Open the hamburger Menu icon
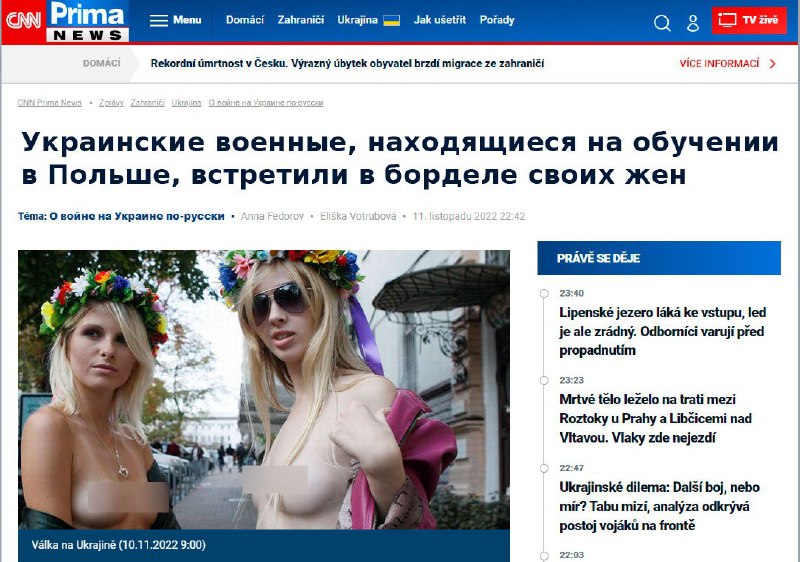 coord(159,20)
